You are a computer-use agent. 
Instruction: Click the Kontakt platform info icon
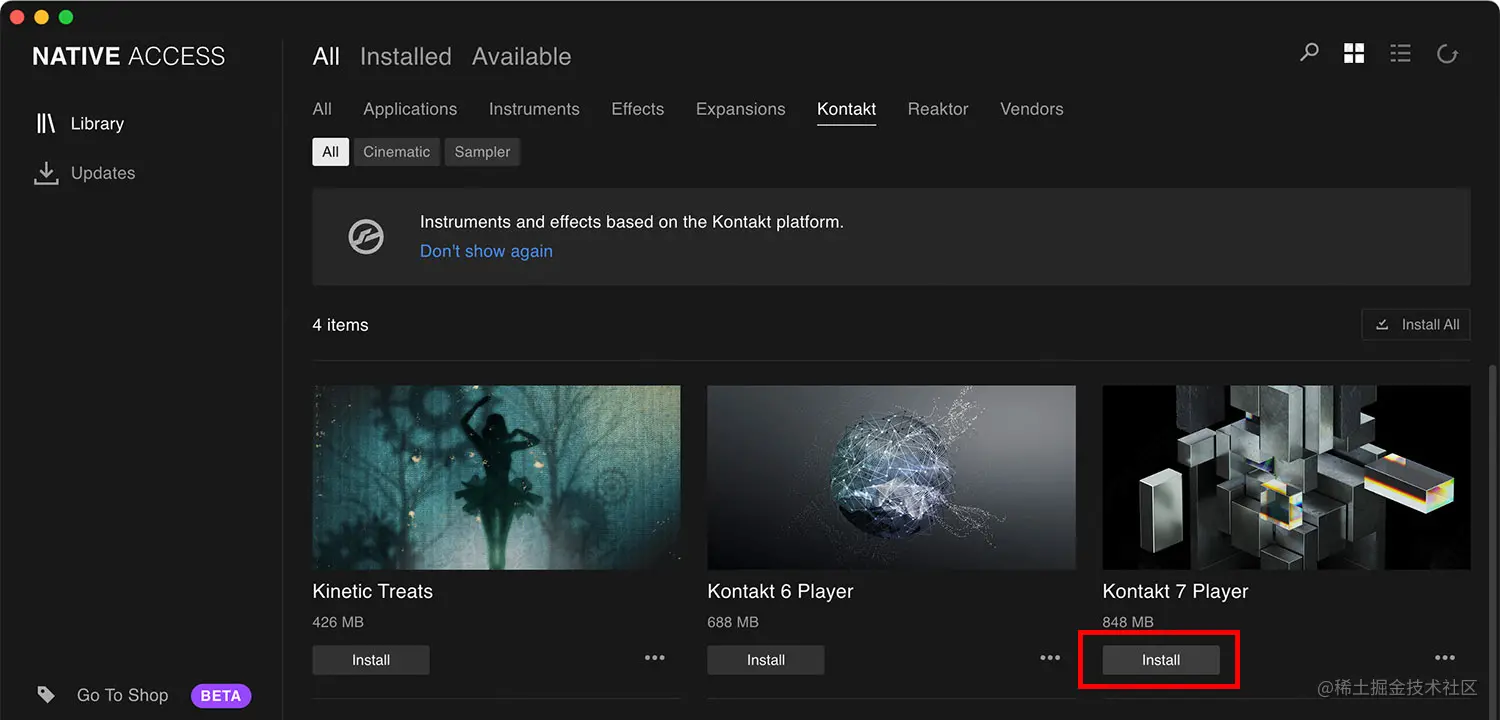click(x=366, y=236)
